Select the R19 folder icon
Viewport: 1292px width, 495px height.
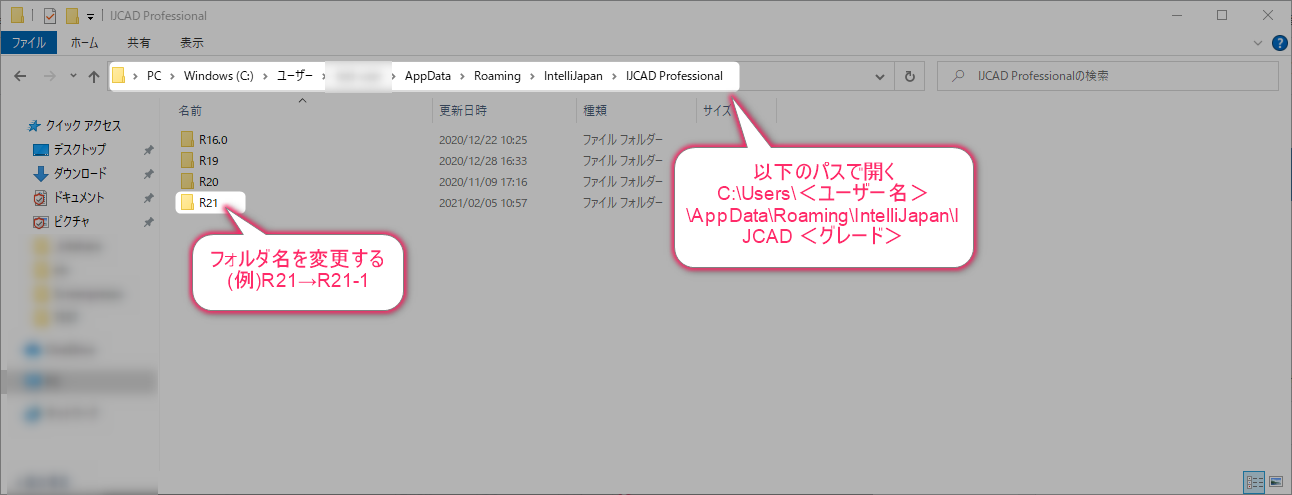pos(187,160)
